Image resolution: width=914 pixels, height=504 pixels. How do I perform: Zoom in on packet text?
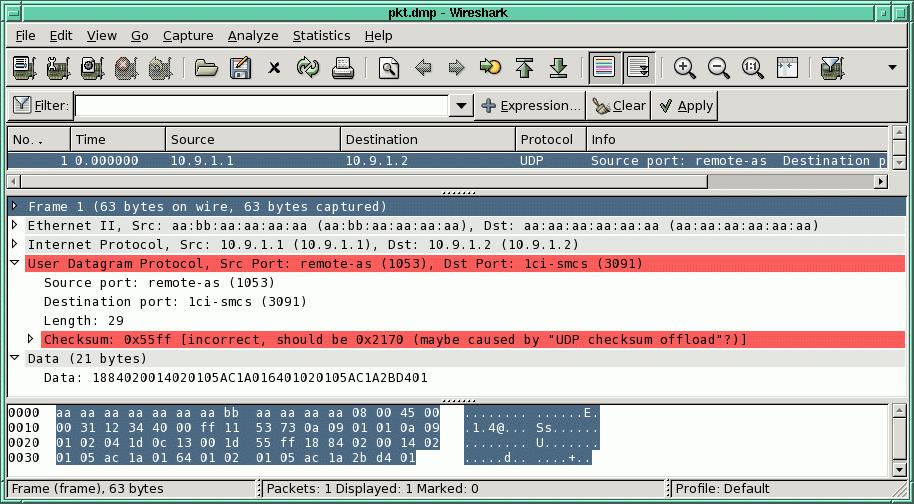pos(684,68)
